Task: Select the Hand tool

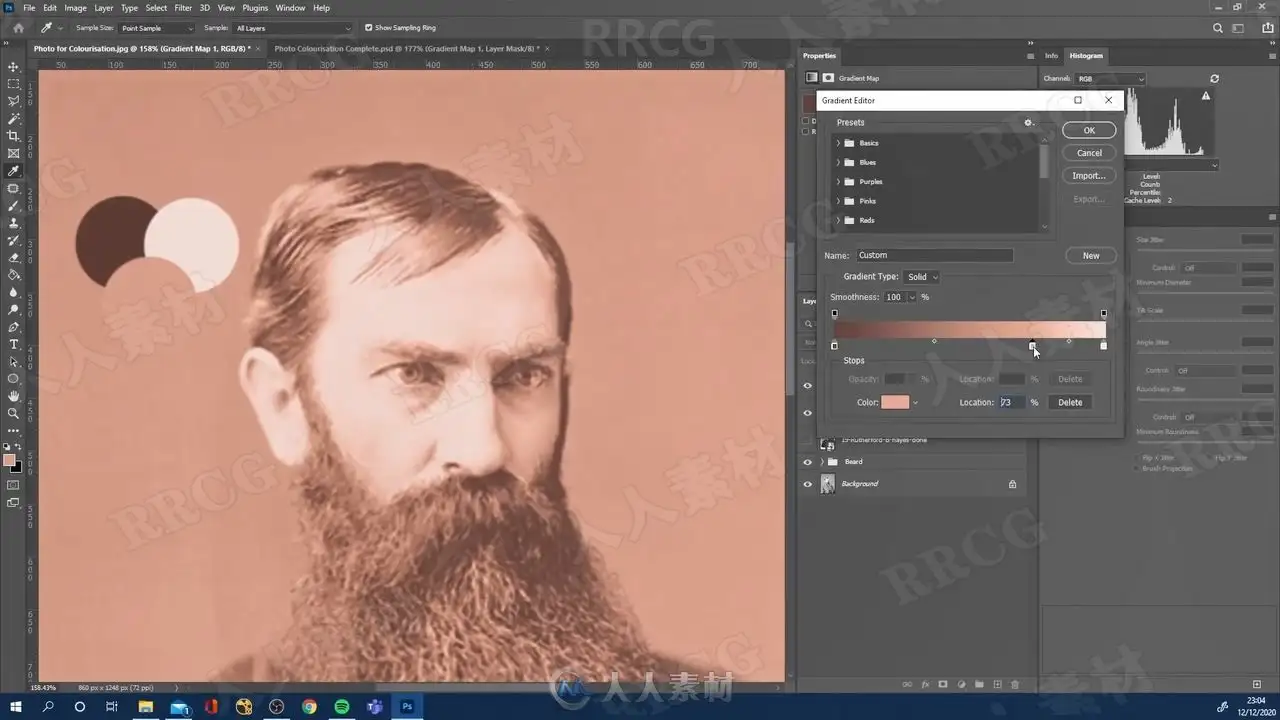Action: click(14, 397)
